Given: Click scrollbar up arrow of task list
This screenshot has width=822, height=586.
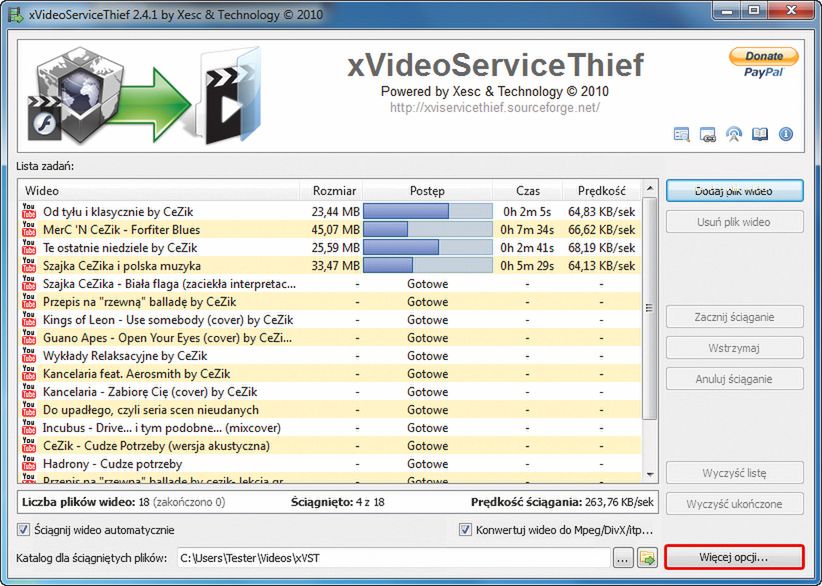Looking at the screenshot, I should click(x=650, y=189).
